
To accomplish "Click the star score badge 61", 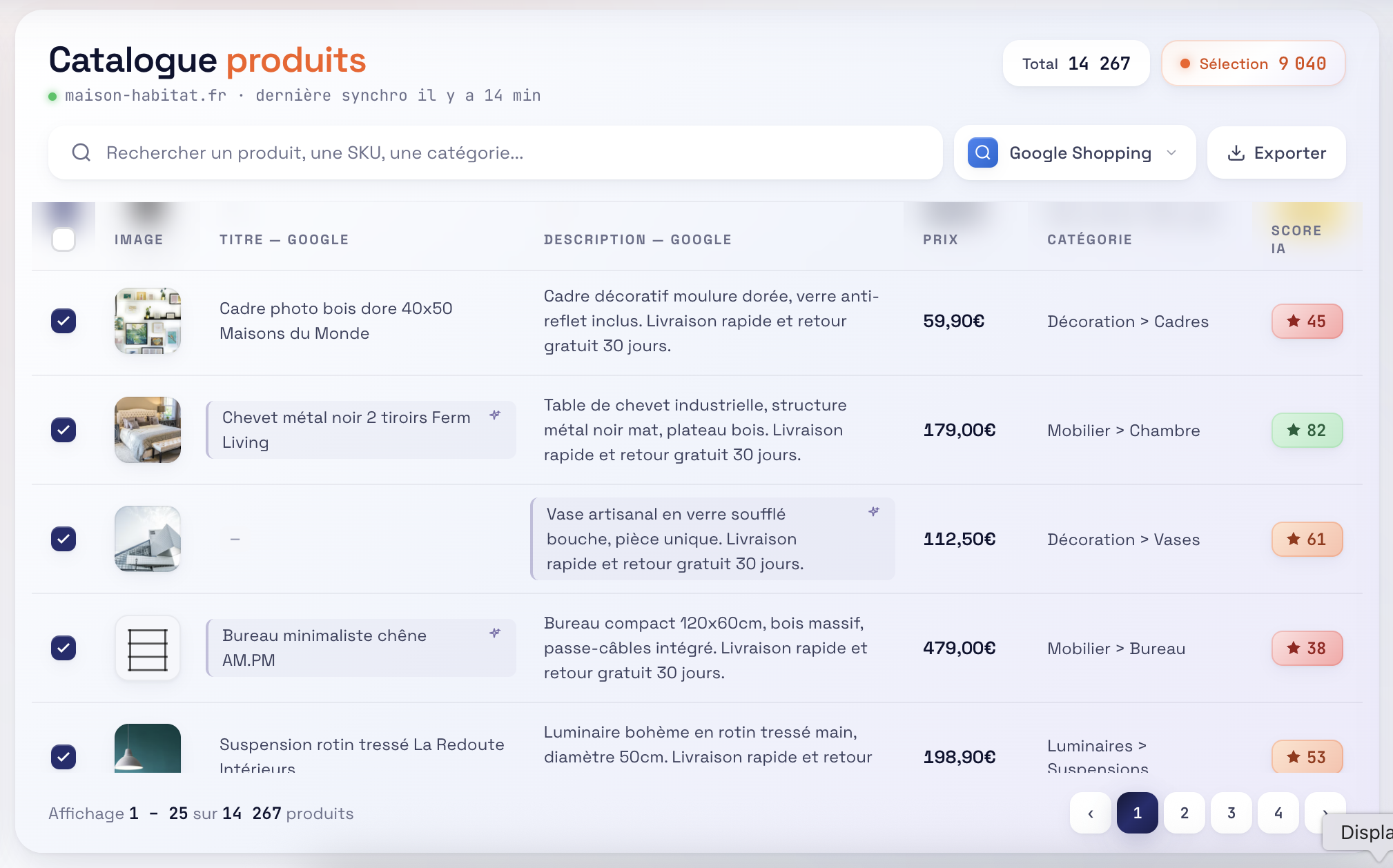I will pyautogui.click(x=1307, y=539).
